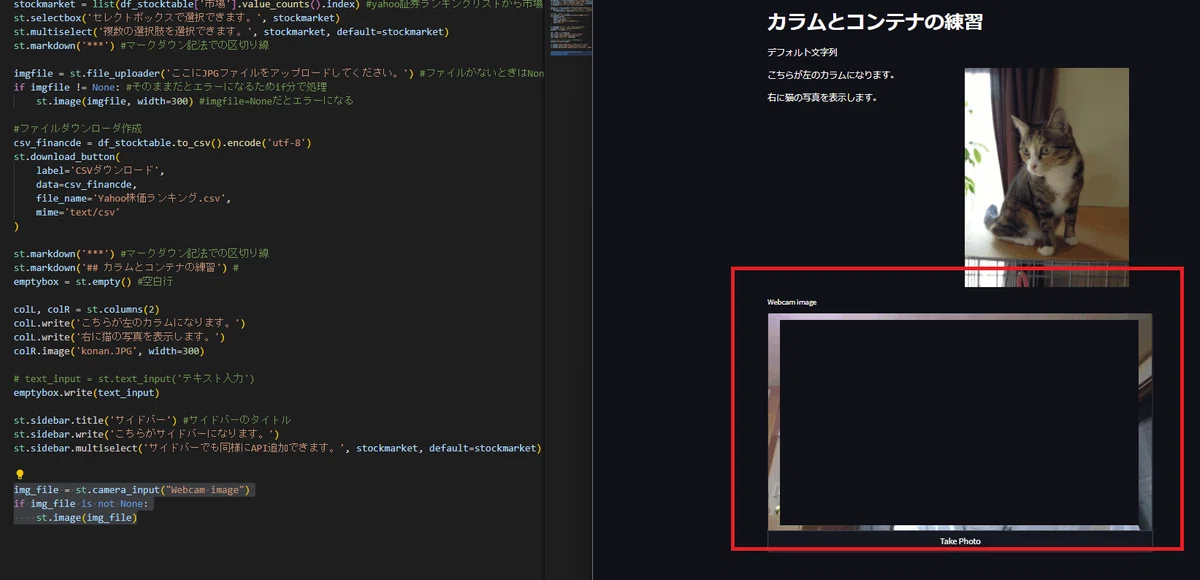Click the "mime='text/csv'" code line
The width and height of the screenshot is (1200, 580).
pyautogui.click(x=78, y=212)
